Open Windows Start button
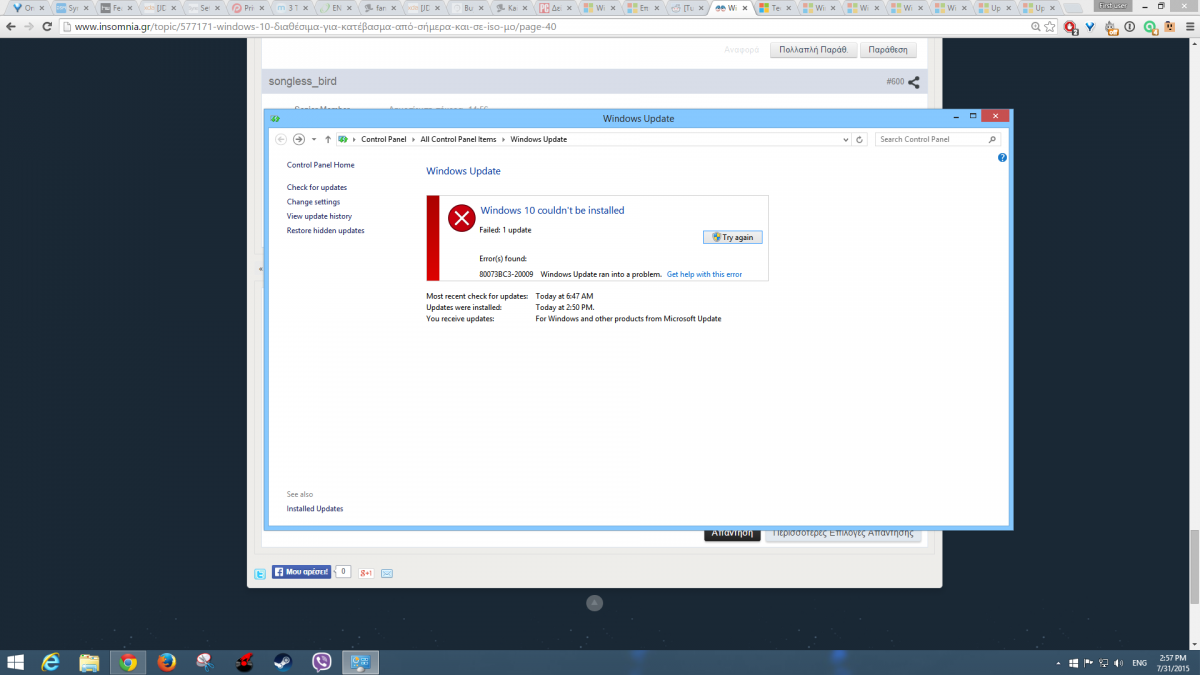The height and width of the screenshot is (675, 1200). [16, 662]
